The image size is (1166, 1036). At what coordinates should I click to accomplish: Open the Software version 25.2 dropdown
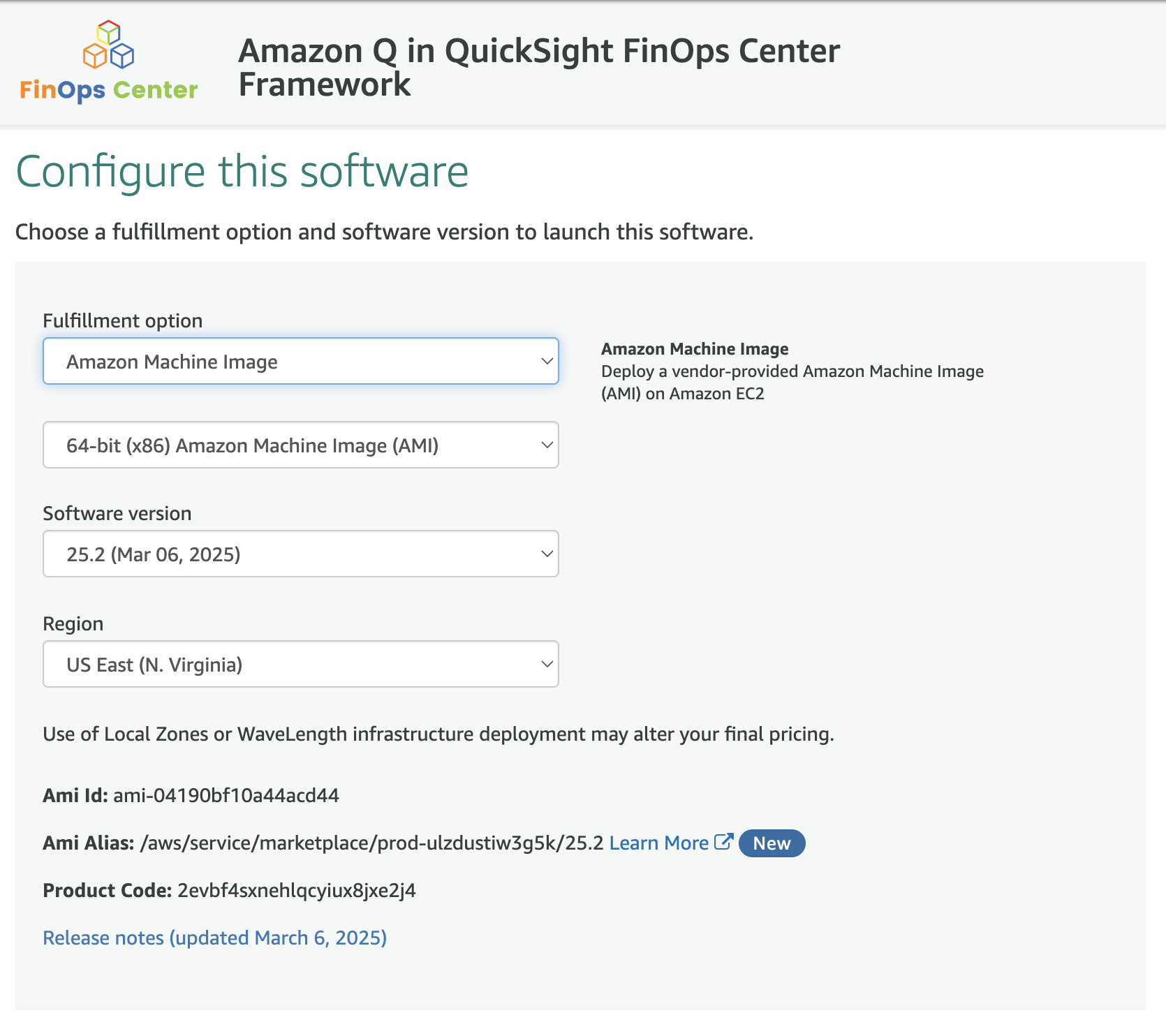[301, 554]
